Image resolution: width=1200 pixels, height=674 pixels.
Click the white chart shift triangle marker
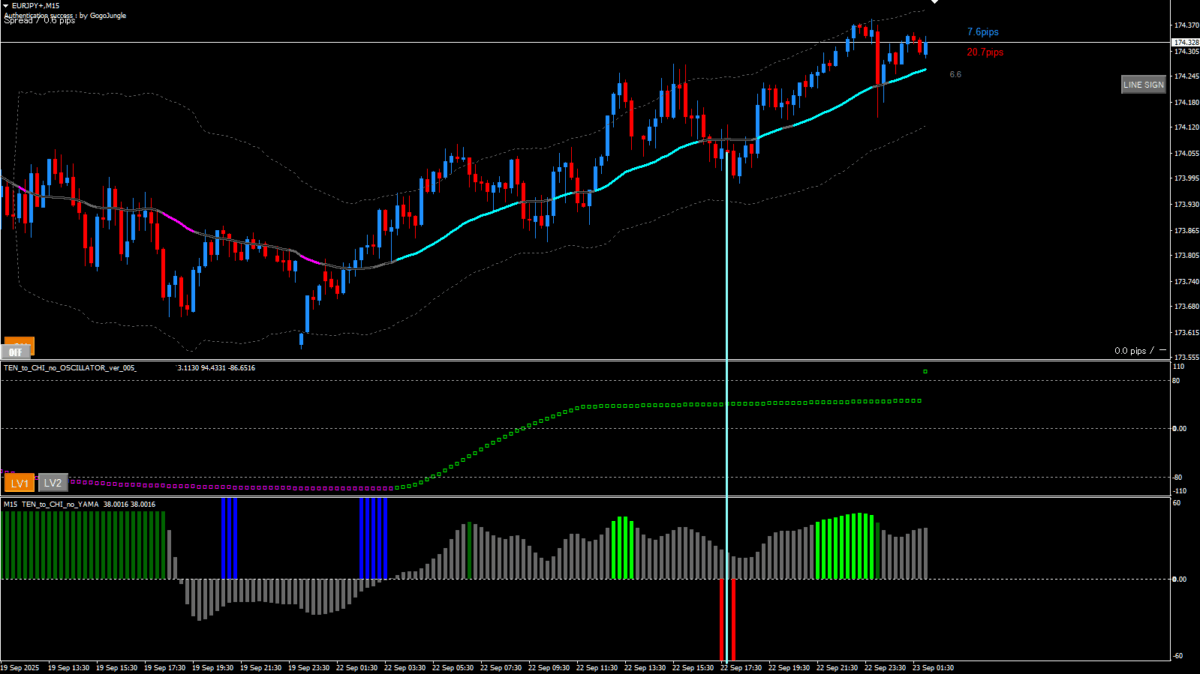tap(935, 3)
